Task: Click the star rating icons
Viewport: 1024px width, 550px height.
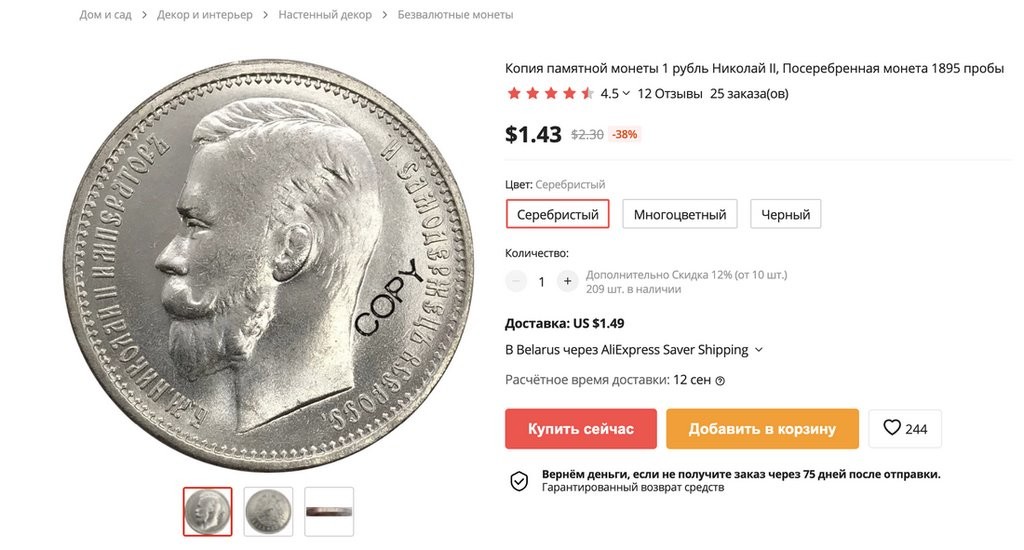Action: 550,94
